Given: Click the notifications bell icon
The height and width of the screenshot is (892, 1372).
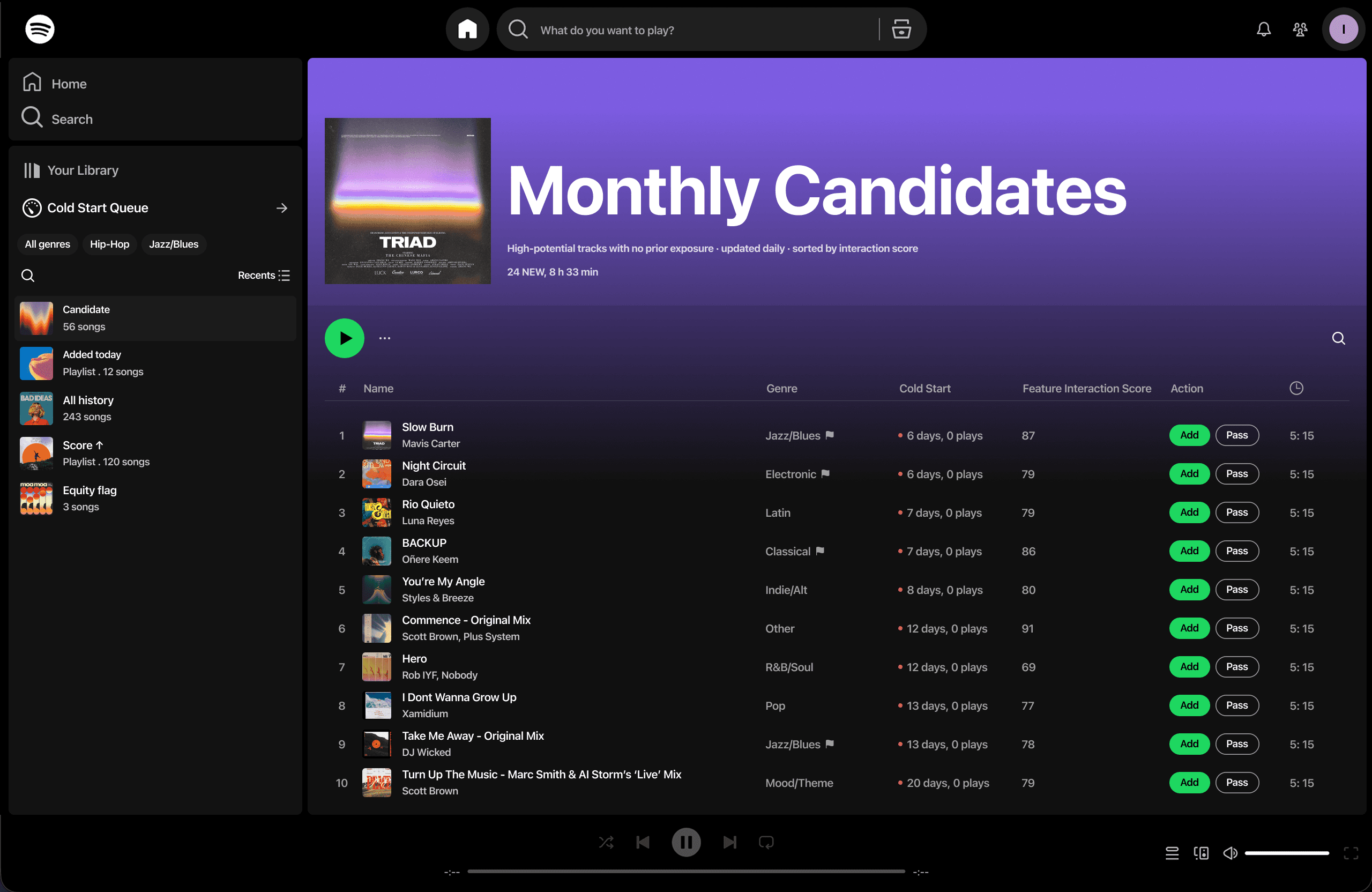Looking at the screenshot, I should (x=1263, y=29).
